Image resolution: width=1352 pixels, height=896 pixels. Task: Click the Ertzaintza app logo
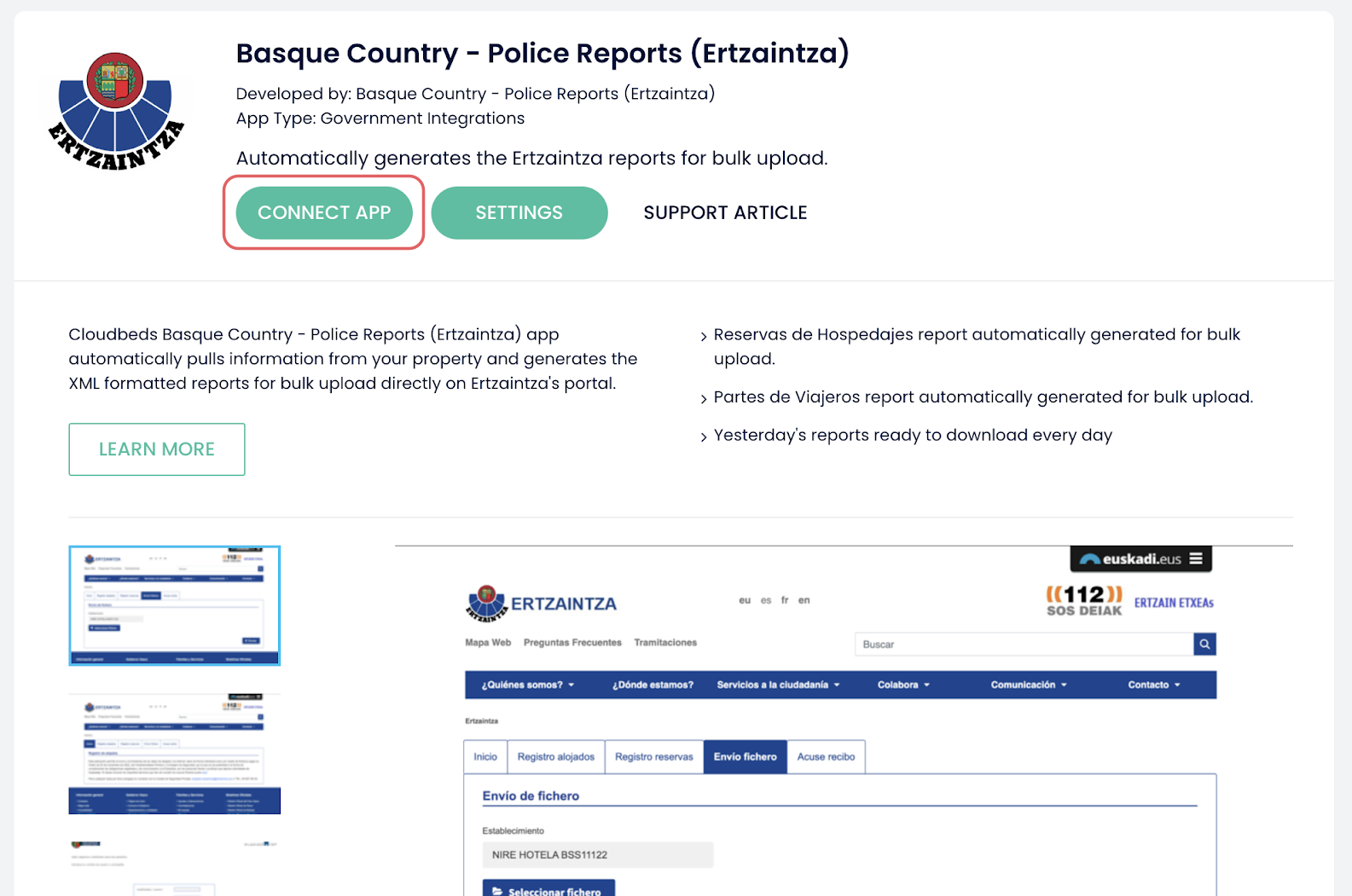[116, 111]
